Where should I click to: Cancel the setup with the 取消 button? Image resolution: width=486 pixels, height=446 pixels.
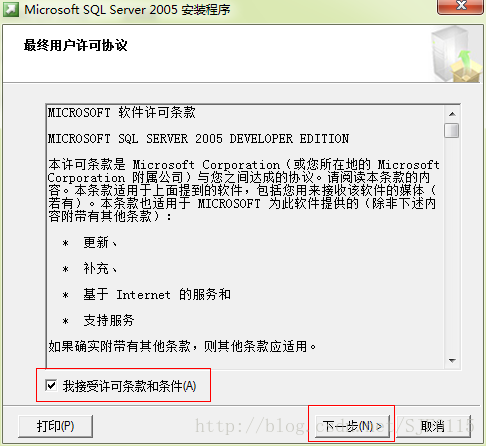433,426
